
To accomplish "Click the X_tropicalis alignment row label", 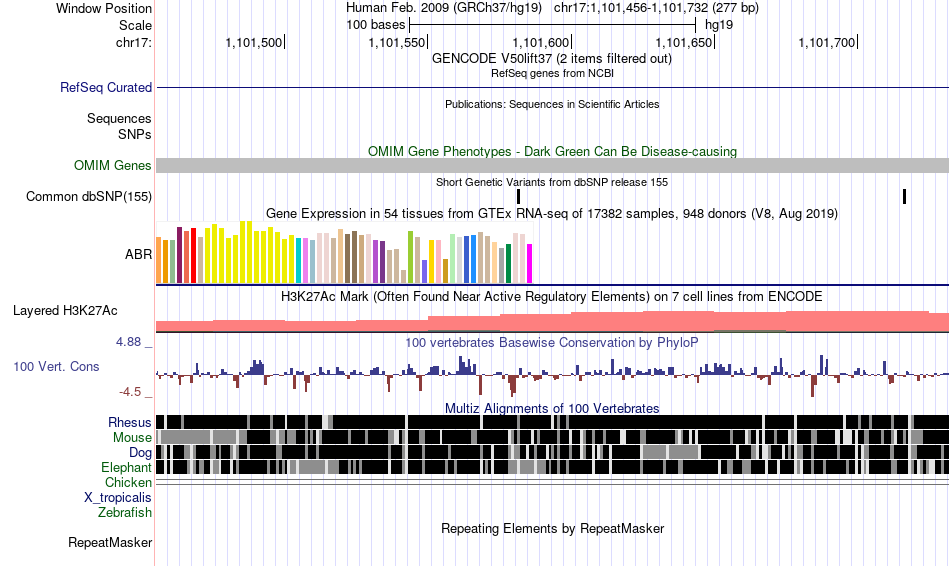I will tap(118, 498).
